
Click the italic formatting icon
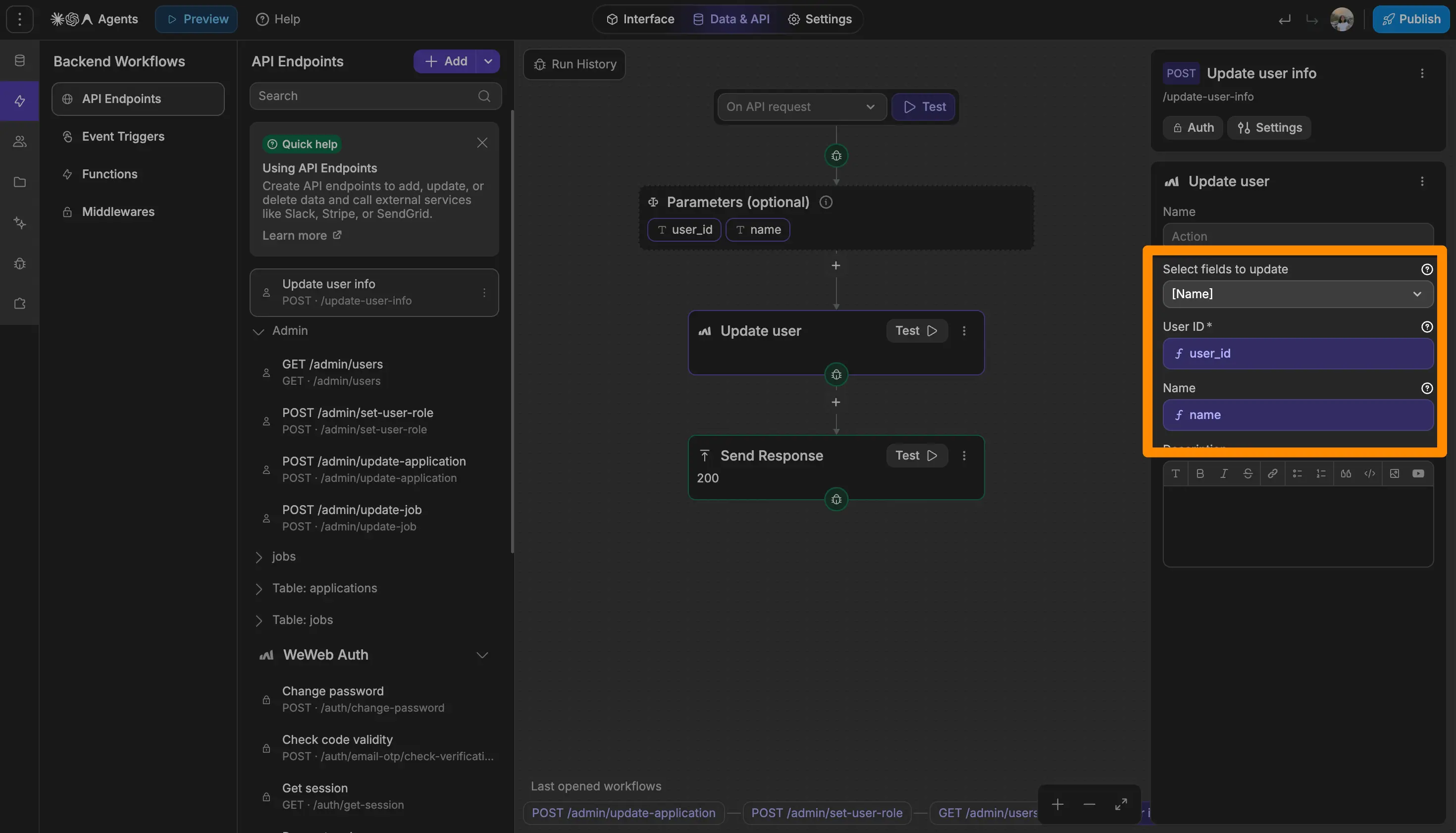pyautogui.click(x=1224, y=473)
